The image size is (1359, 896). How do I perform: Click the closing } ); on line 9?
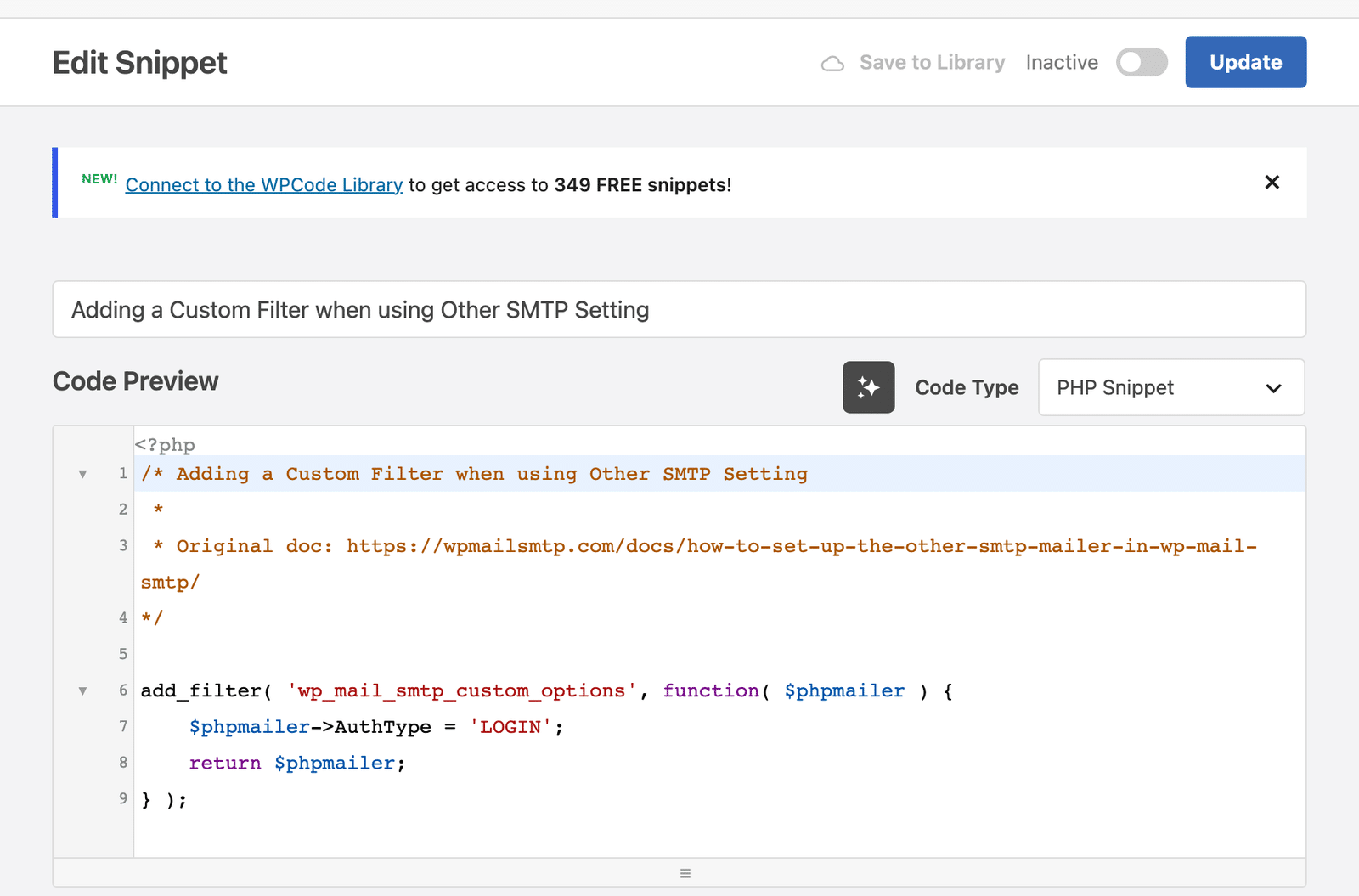(x=164, y=799)
